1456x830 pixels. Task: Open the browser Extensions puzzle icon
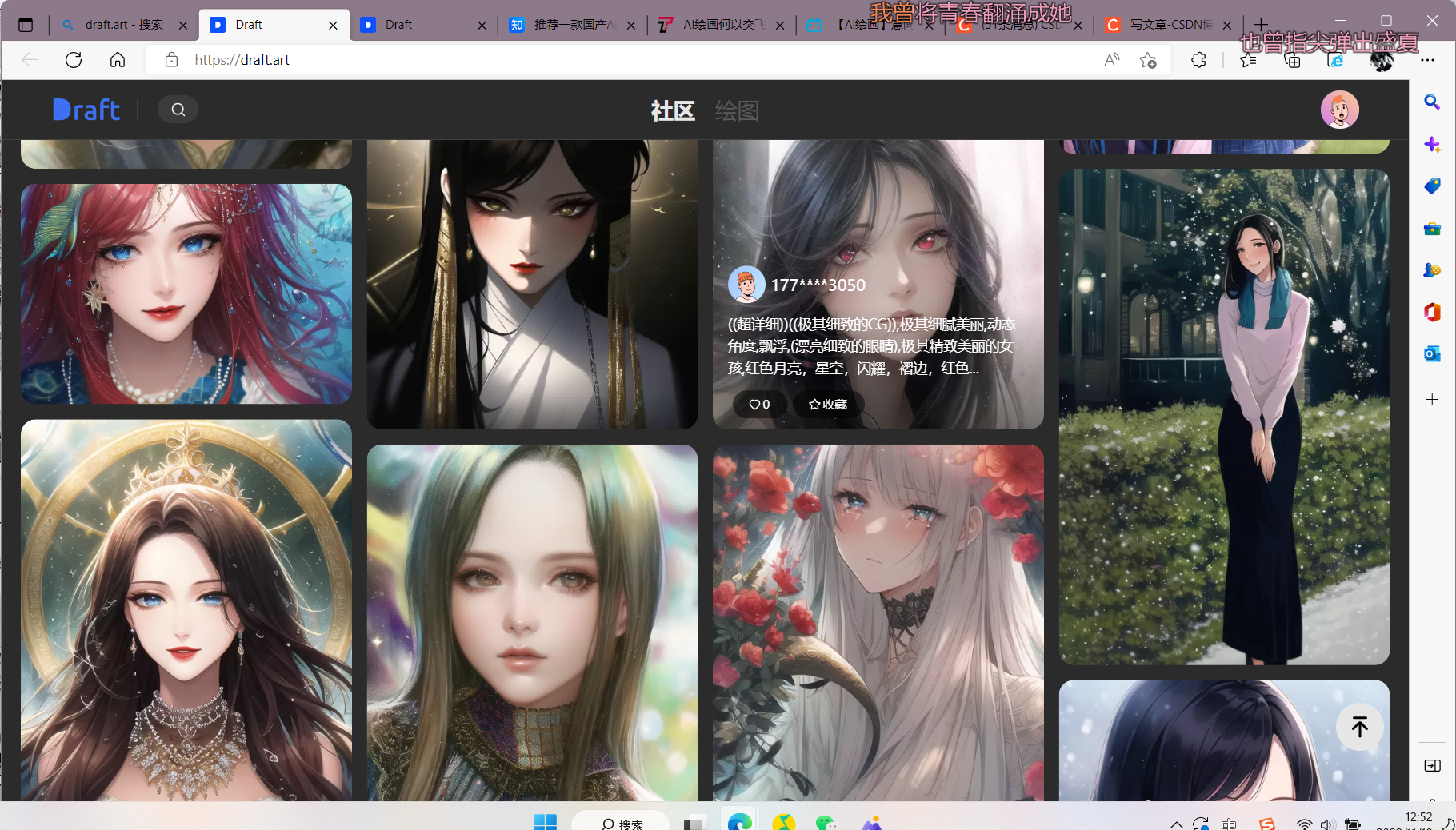pos(1198,60)
